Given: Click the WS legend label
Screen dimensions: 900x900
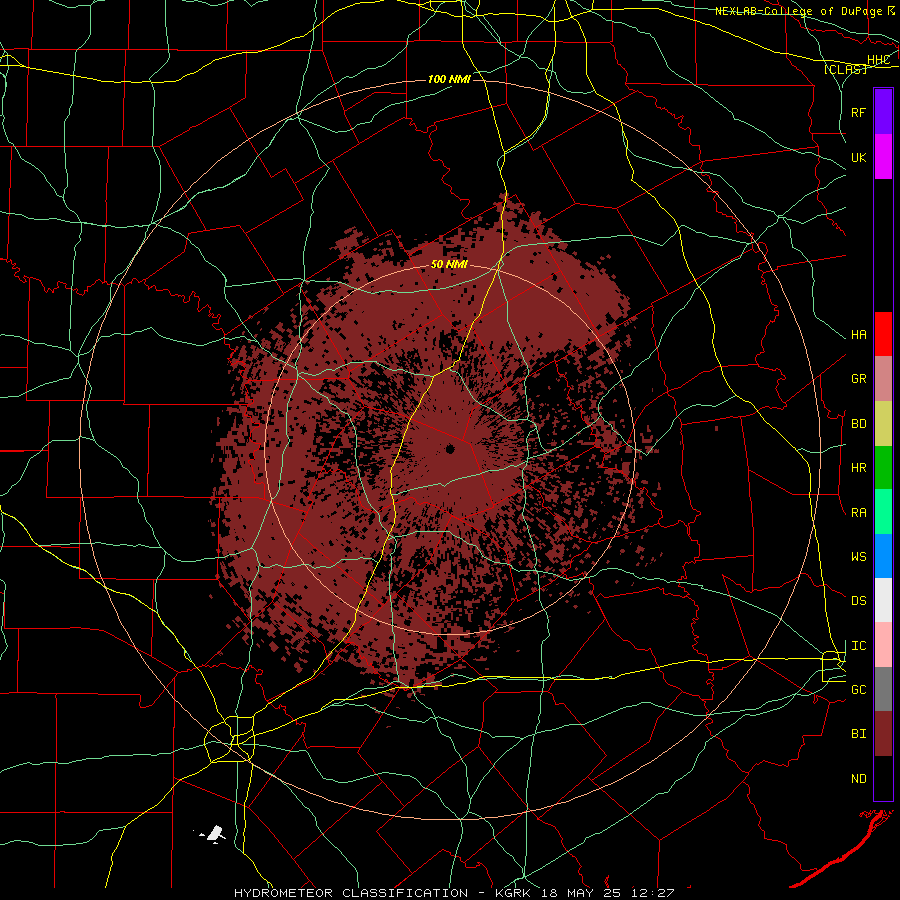Looking at the screenshot, I should [859, 557].
